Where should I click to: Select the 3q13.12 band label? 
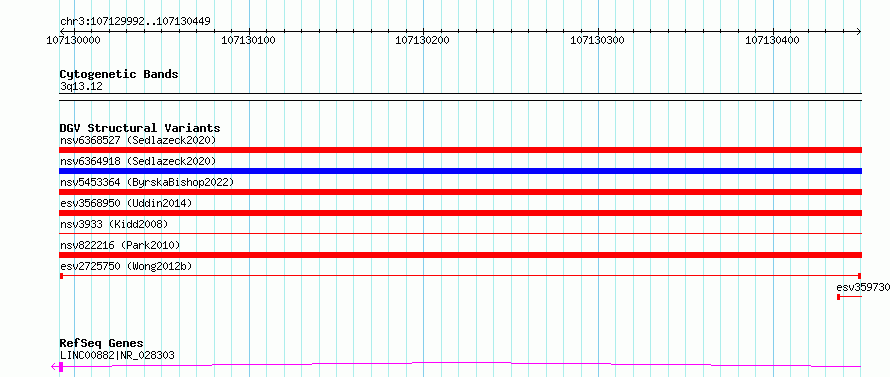click(x=81, y=87)
